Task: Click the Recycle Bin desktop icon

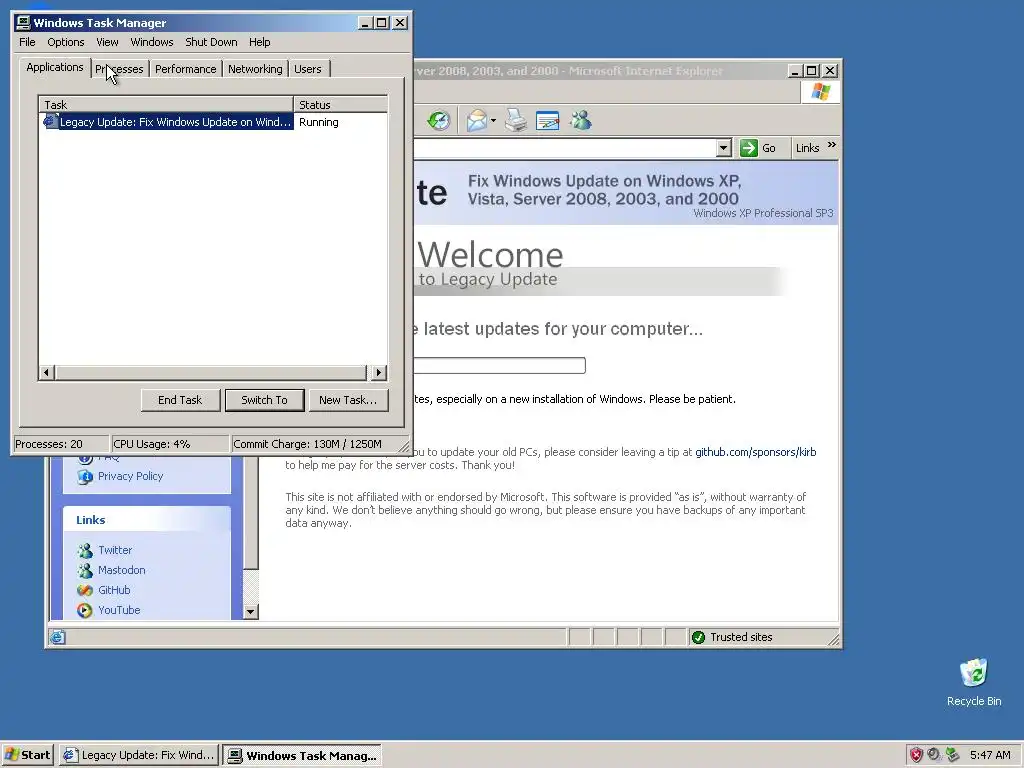Action: (x=974, y=673)
